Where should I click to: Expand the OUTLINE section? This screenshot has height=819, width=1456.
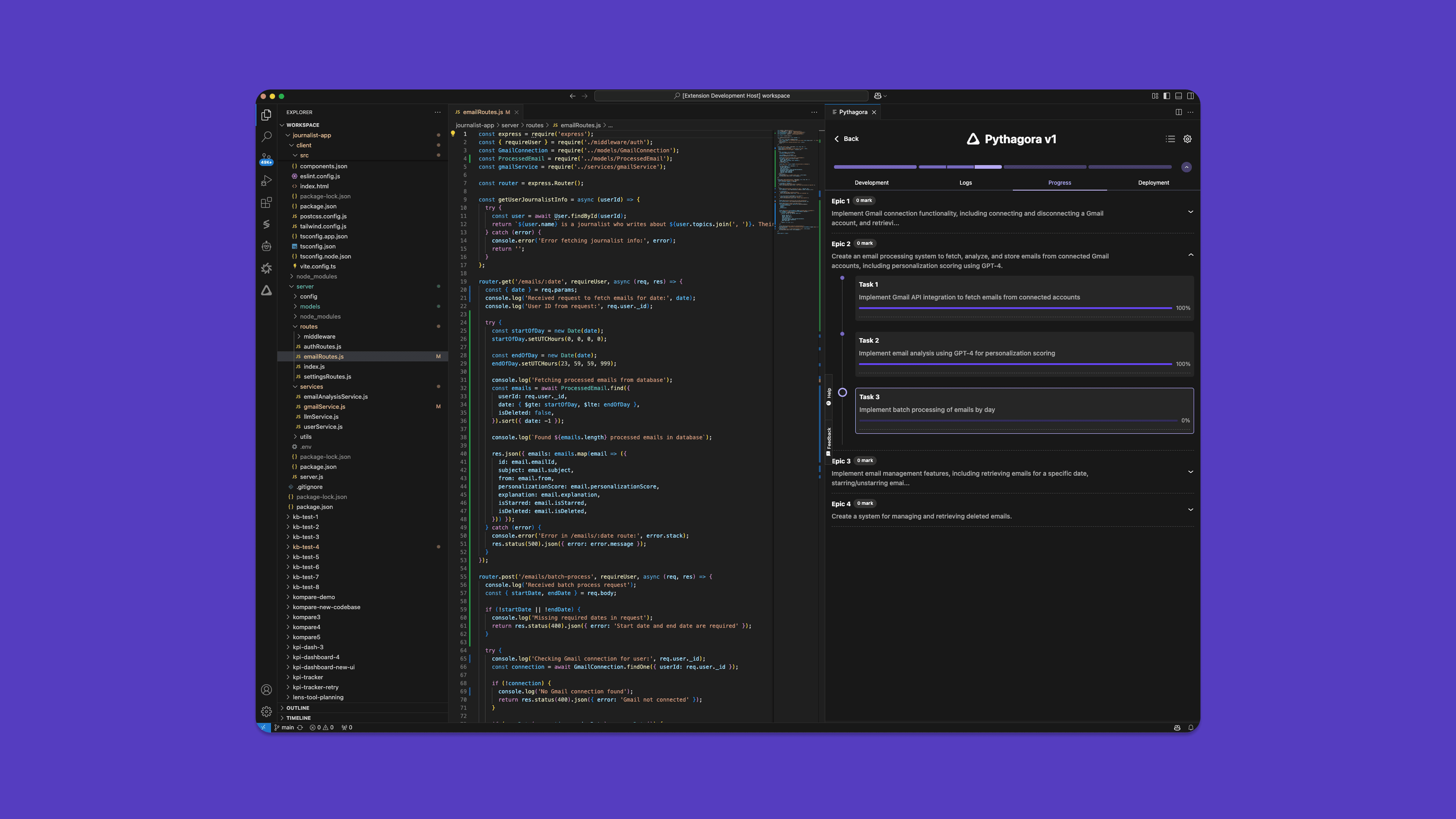click(363, 708)
